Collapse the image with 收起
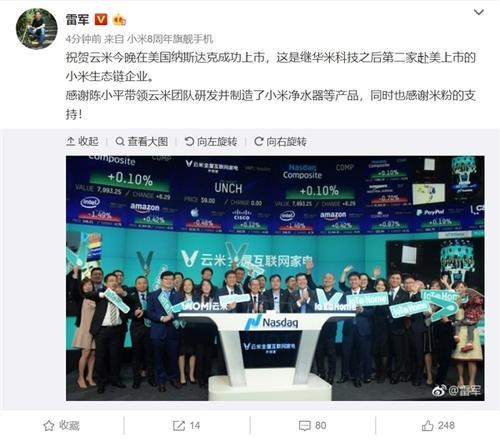 [82, 142]
